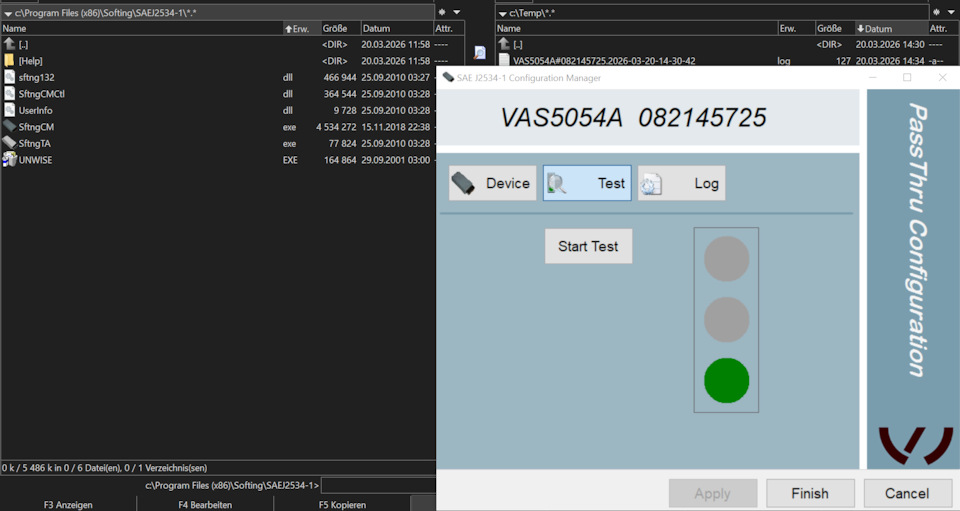Open right panel directory history dropdown
This screenshot has width=960, height=511.
[951, 12]
